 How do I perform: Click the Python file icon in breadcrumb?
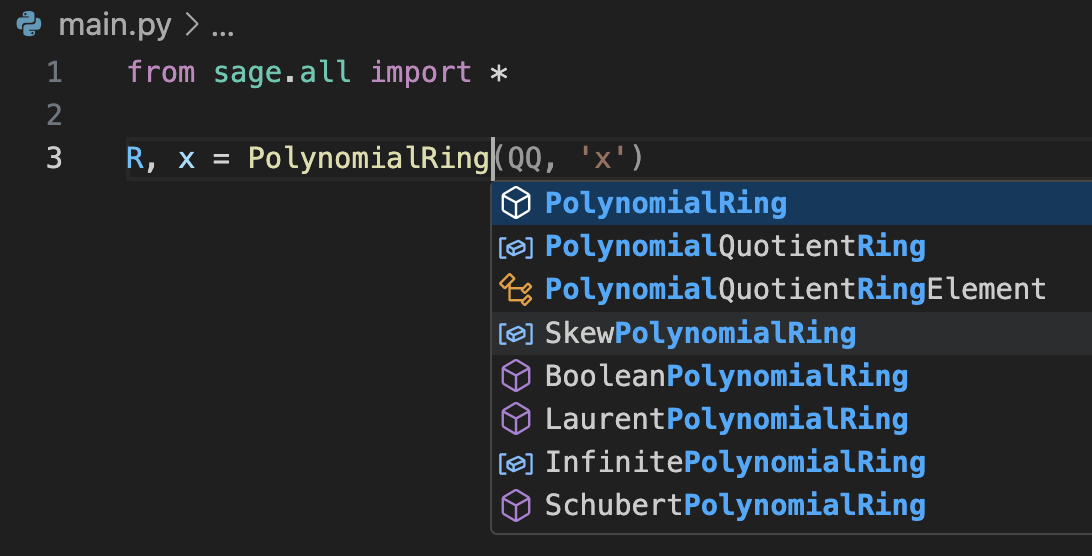(29, 24)
